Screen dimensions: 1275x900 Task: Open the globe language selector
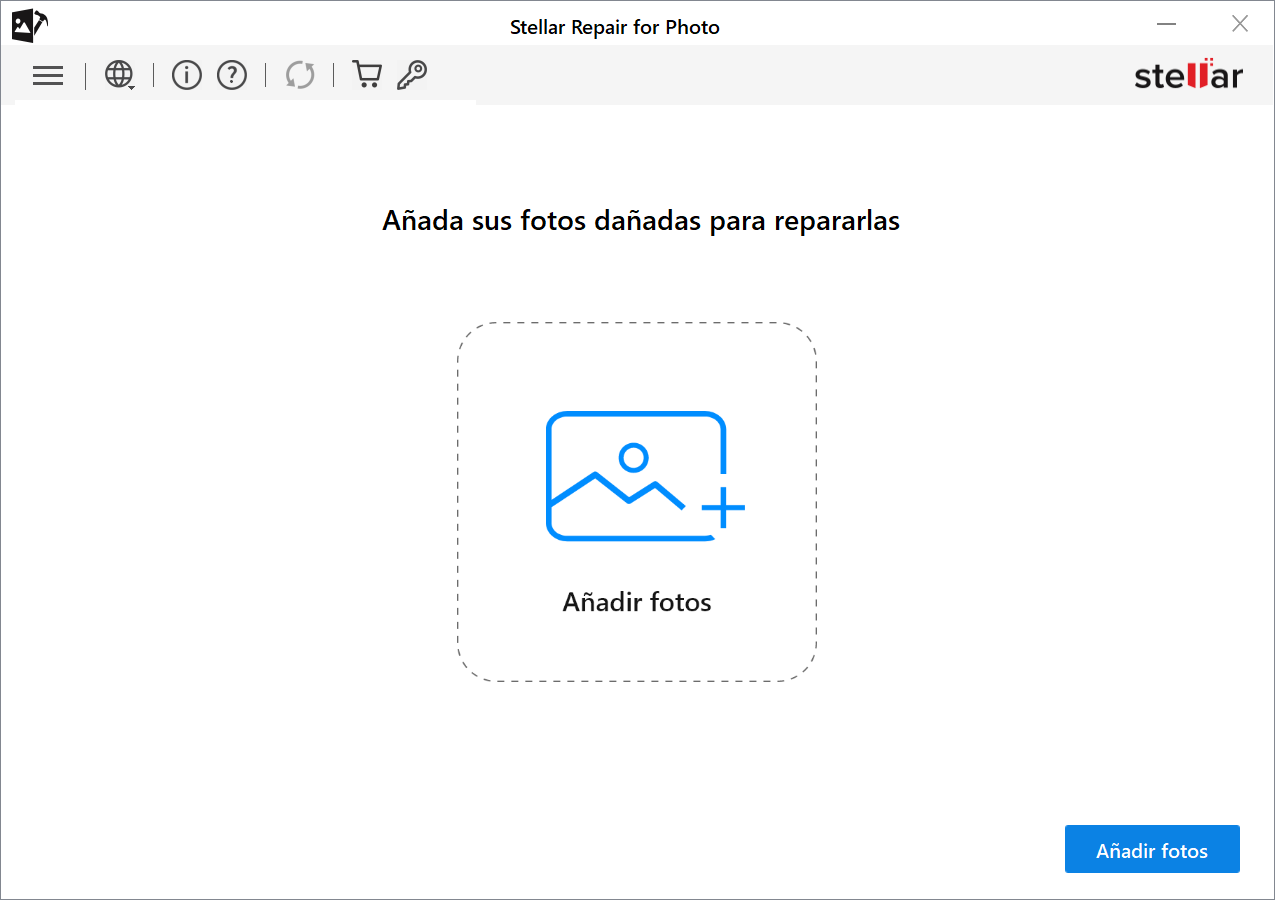[x=119, y=75]
